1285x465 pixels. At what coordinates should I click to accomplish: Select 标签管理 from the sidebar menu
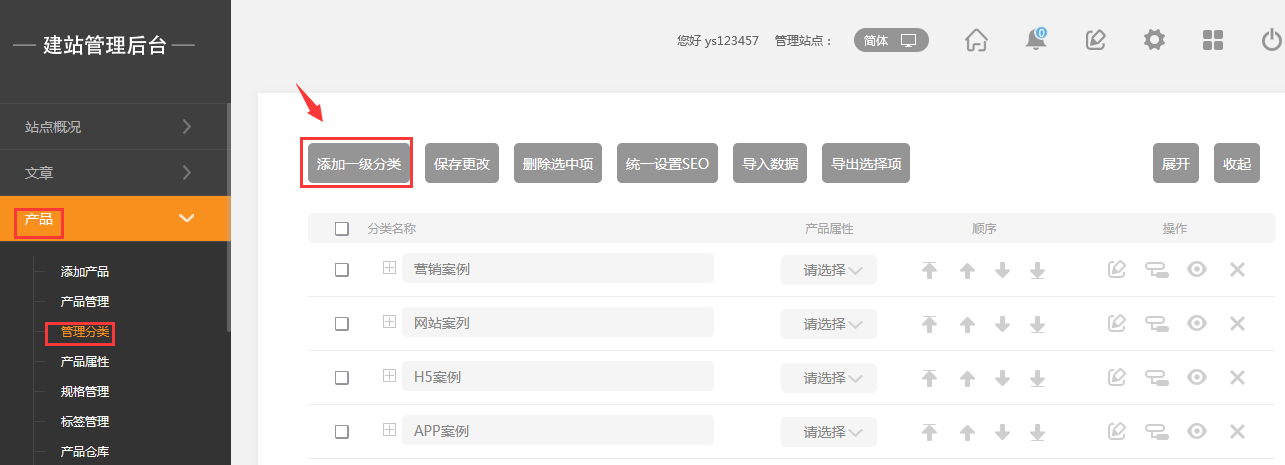(84, 421)
